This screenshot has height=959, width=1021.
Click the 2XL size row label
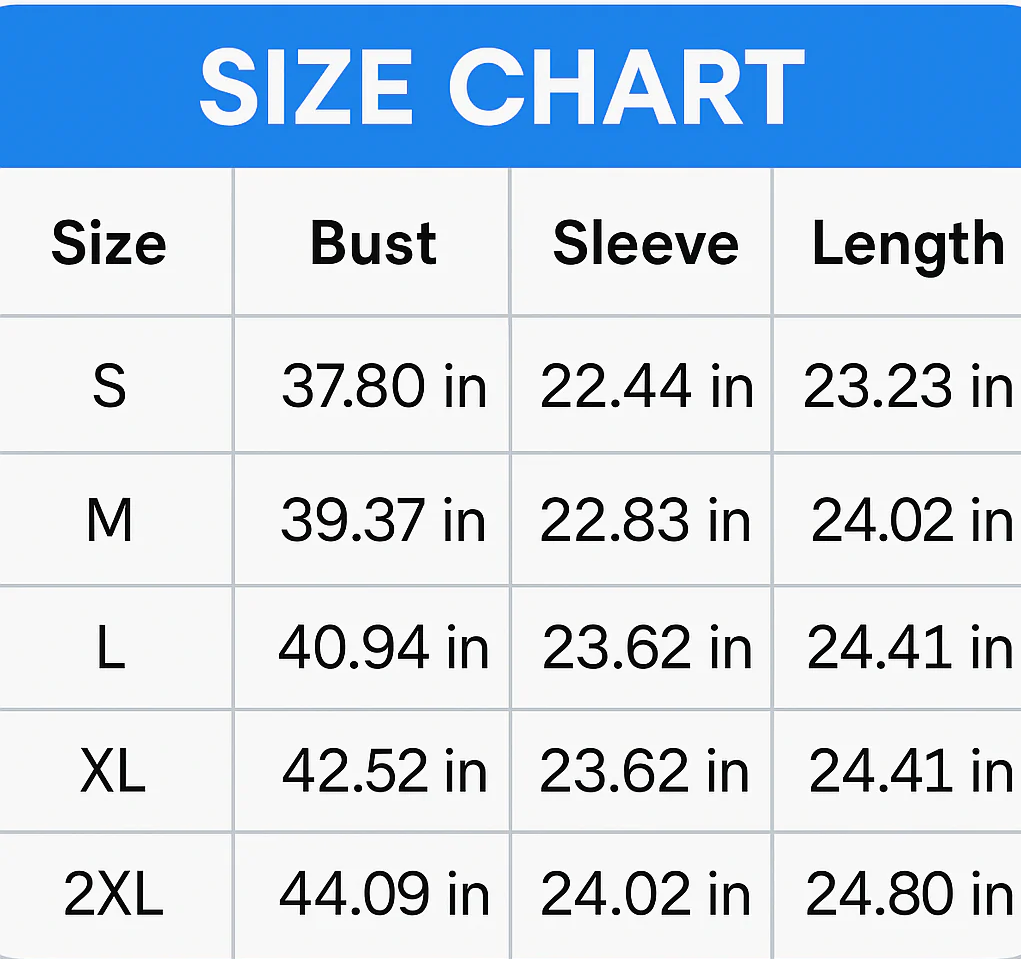pyautogui.click(x=113, y=893)
